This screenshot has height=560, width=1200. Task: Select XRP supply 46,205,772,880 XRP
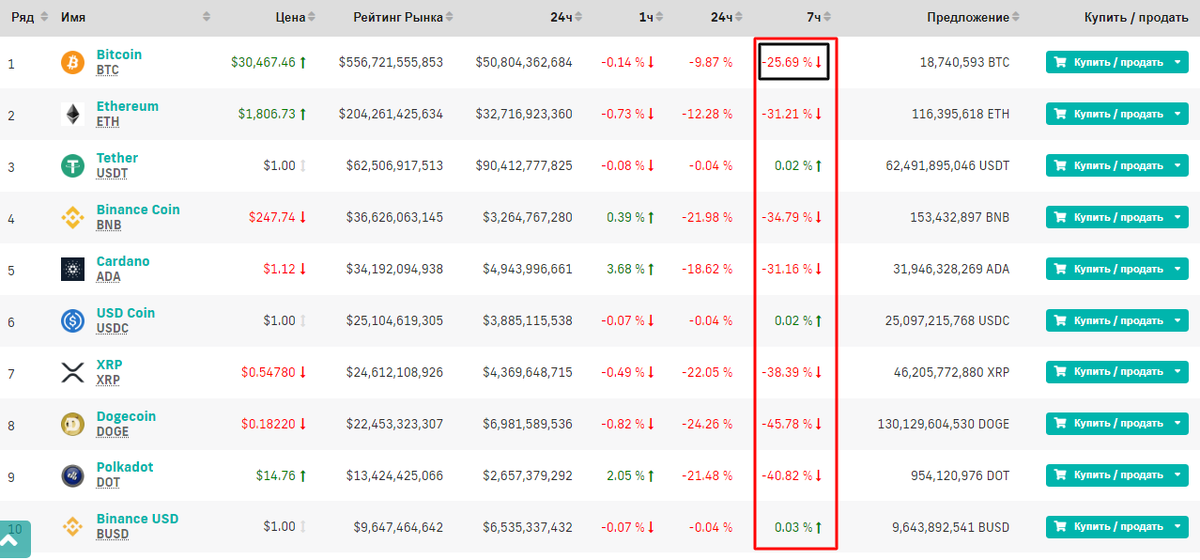click(x=951, y=372)
